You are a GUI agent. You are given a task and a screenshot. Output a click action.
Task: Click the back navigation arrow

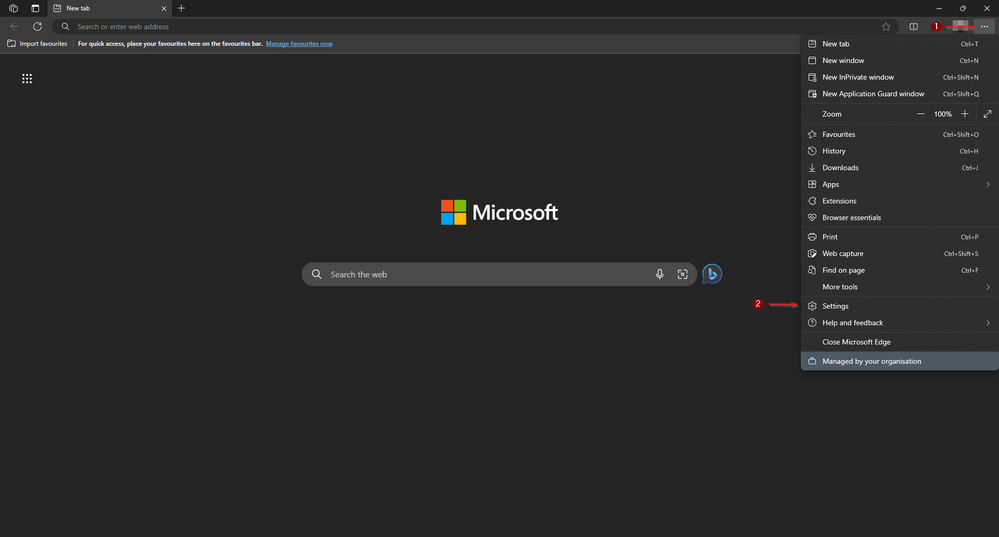pos(14,27)
